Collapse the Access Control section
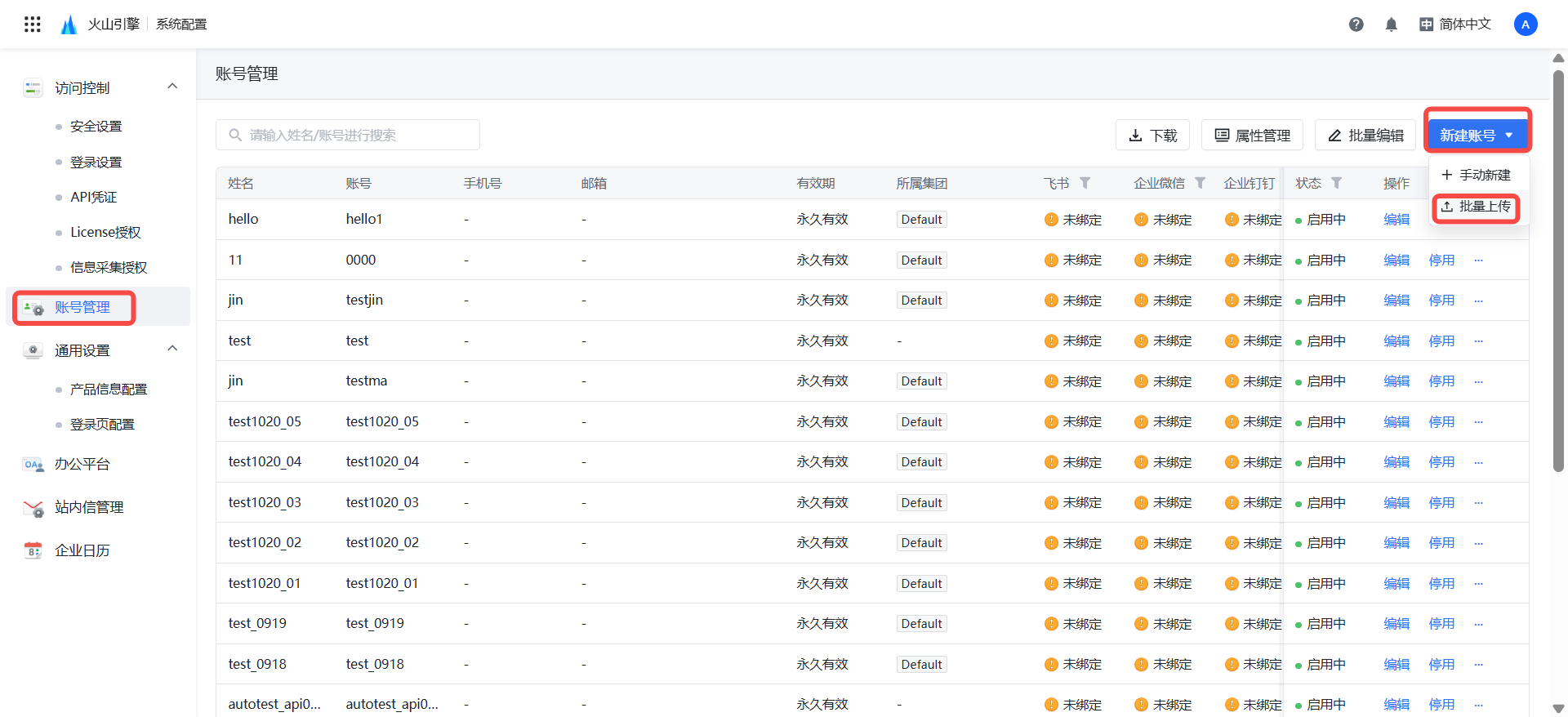1568x717 pixels. point(172,87)
